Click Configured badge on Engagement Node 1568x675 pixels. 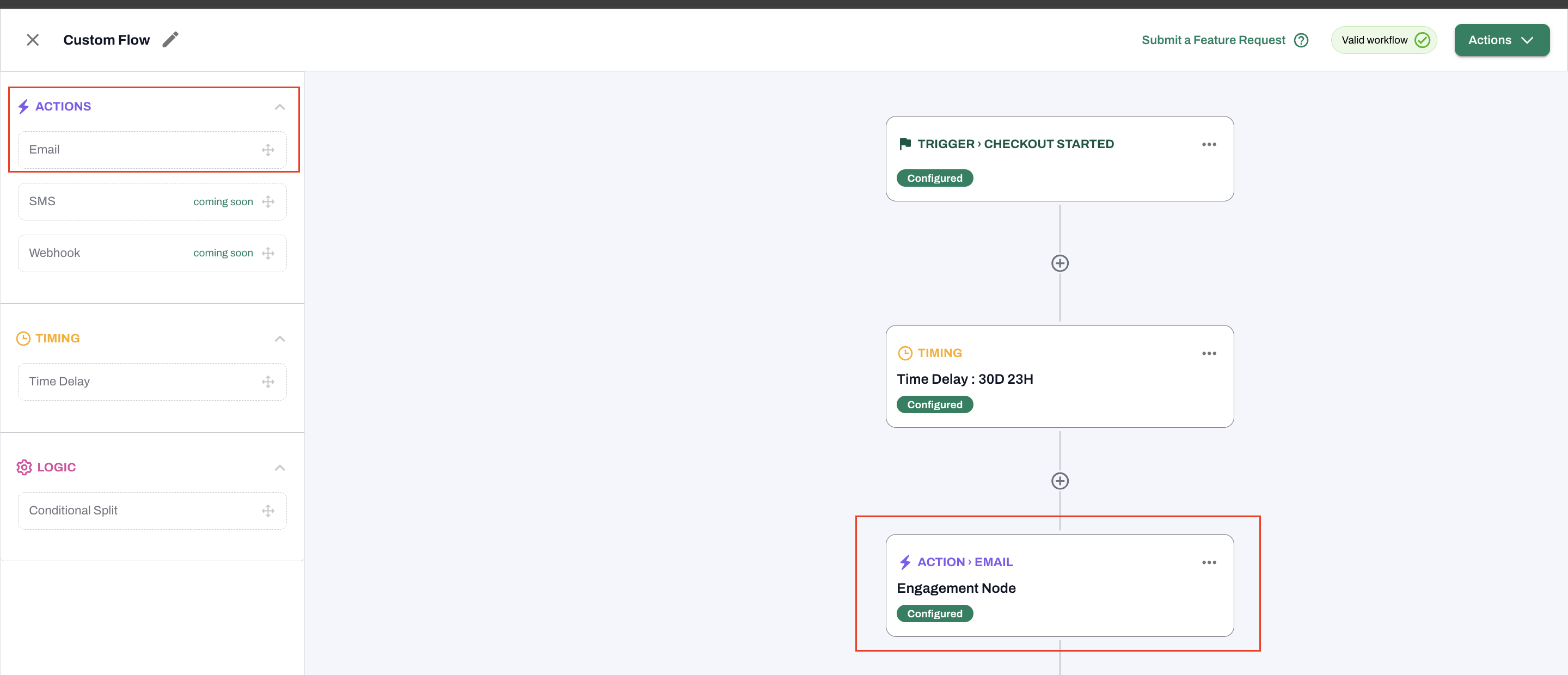(935, 613)
